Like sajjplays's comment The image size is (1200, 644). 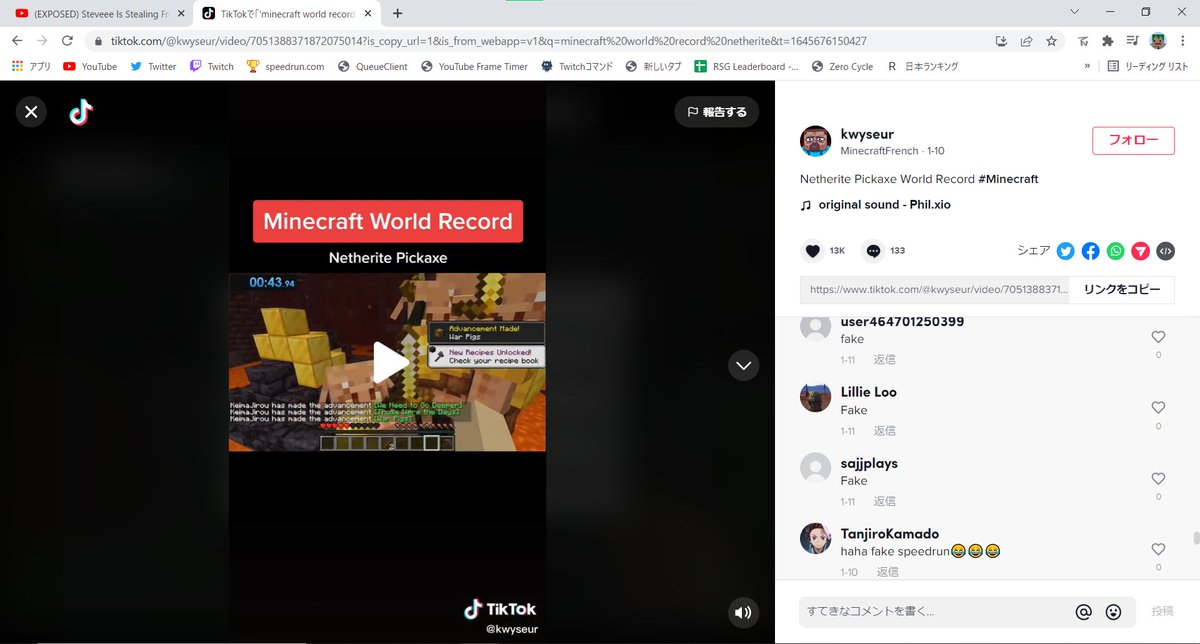tap(1158, 479)
